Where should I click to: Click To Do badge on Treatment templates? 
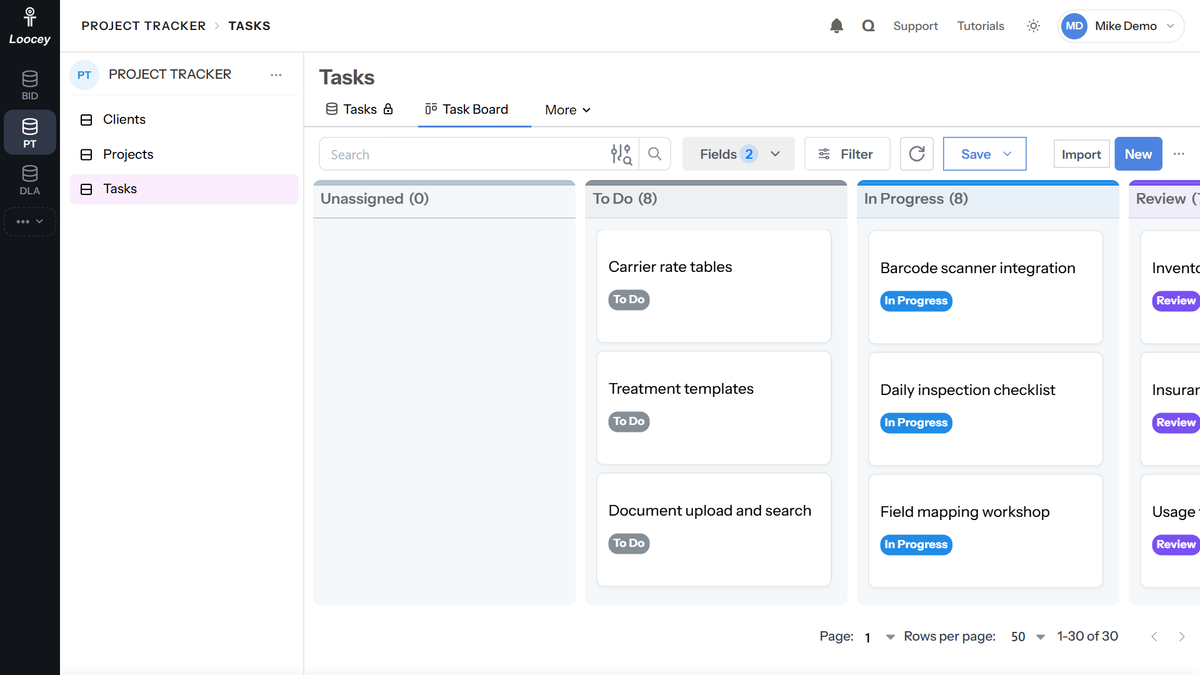(x=629, y=422)
